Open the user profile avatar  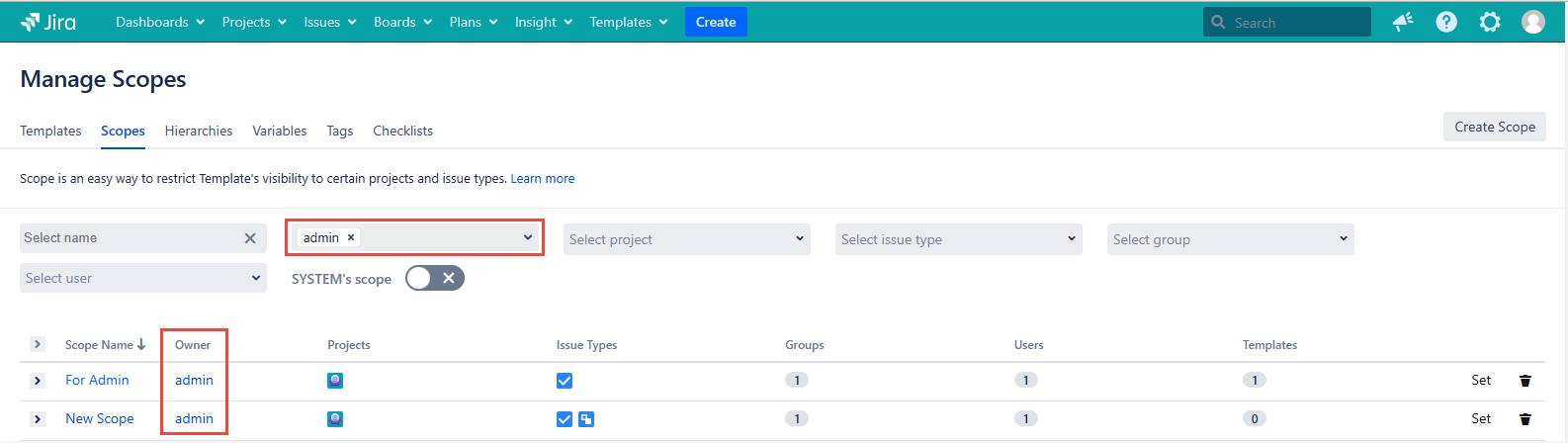[x=1533, y=22]
